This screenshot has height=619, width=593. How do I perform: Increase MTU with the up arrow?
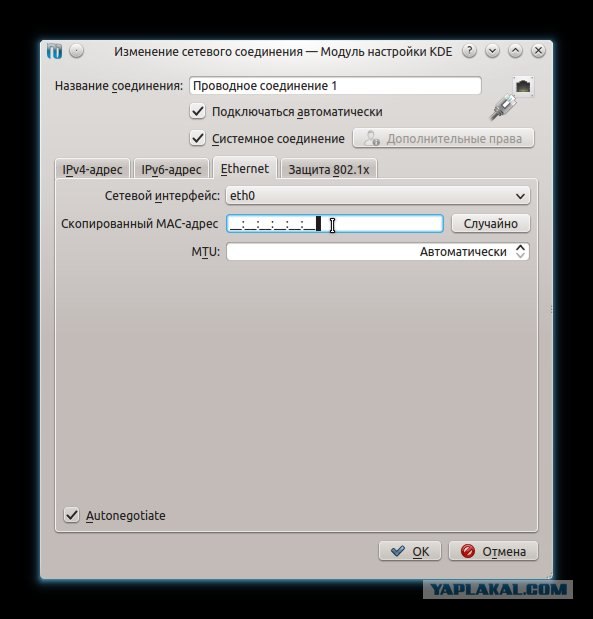521,248
